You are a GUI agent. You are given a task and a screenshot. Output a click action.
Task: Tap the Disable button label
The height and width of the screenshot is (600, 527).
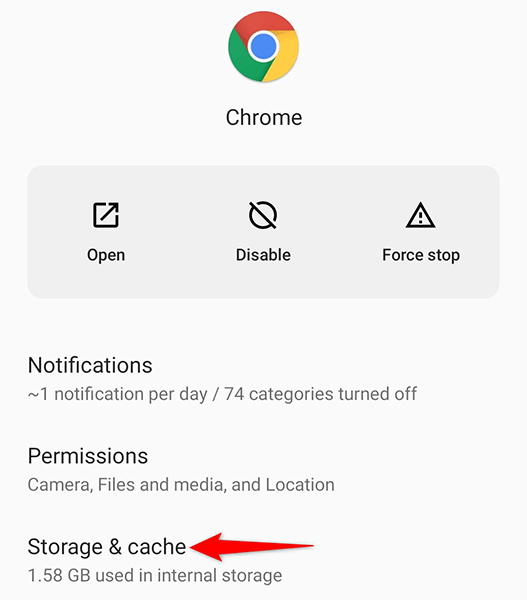(x=263, y=255)
